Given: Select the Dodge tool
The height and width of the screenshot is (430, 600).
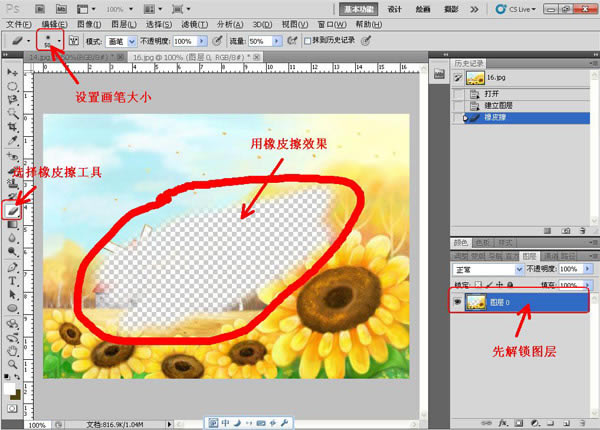Looking at the screenshot, I should [x=12, y=251].
